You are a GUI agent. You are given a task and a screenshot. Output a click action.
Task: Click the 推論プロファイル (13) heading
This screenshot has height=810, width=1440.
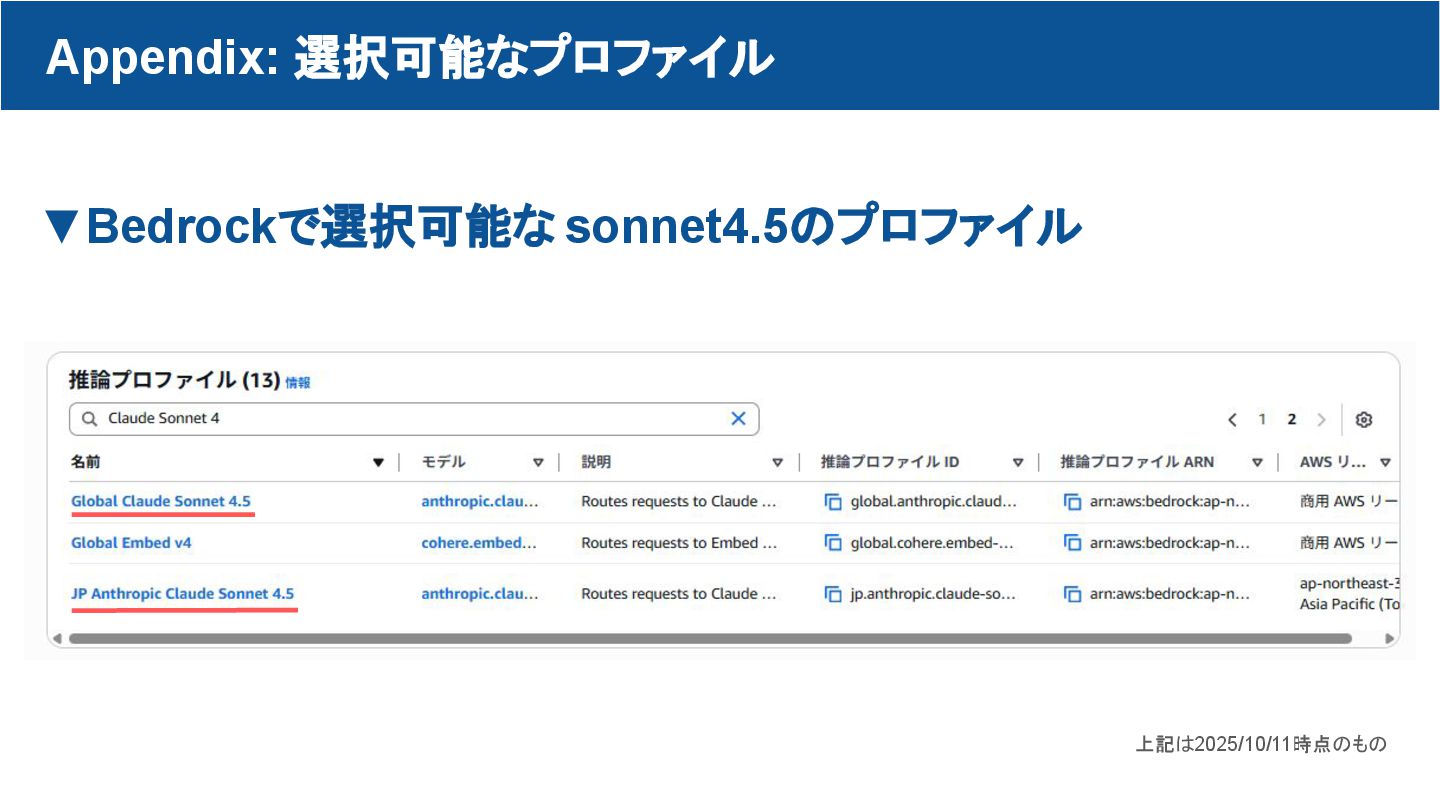(x=174, y=380)
